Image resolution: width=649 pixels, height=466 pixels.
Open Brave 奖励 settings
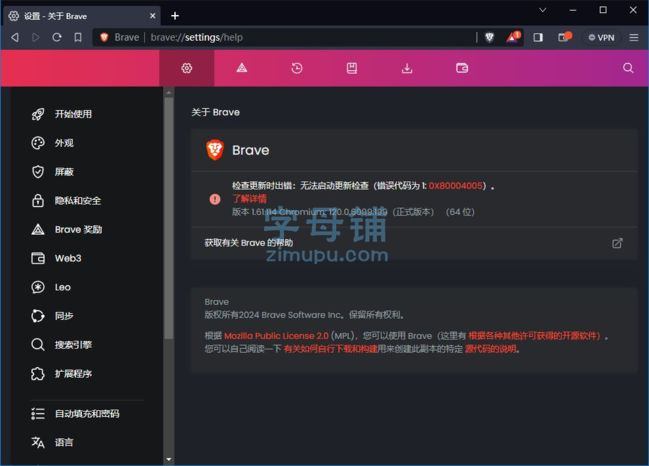point(67,230)
